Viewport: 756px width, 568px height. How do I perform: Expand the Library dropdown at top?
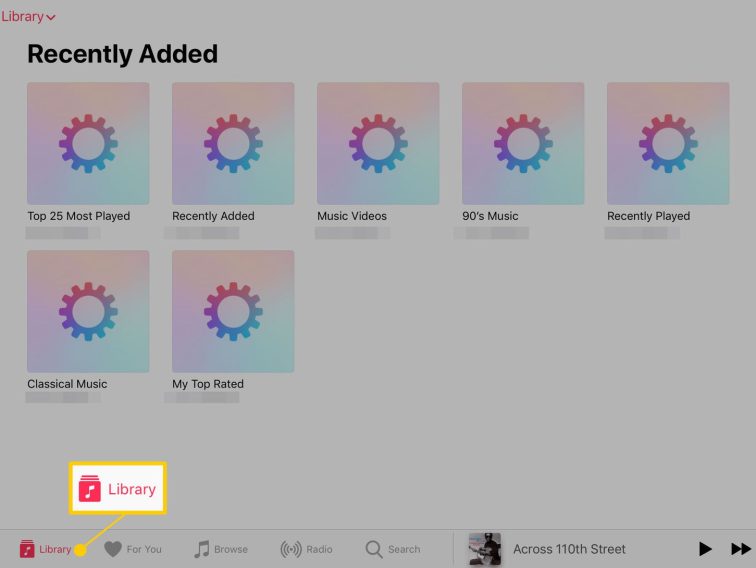(28, 16)
